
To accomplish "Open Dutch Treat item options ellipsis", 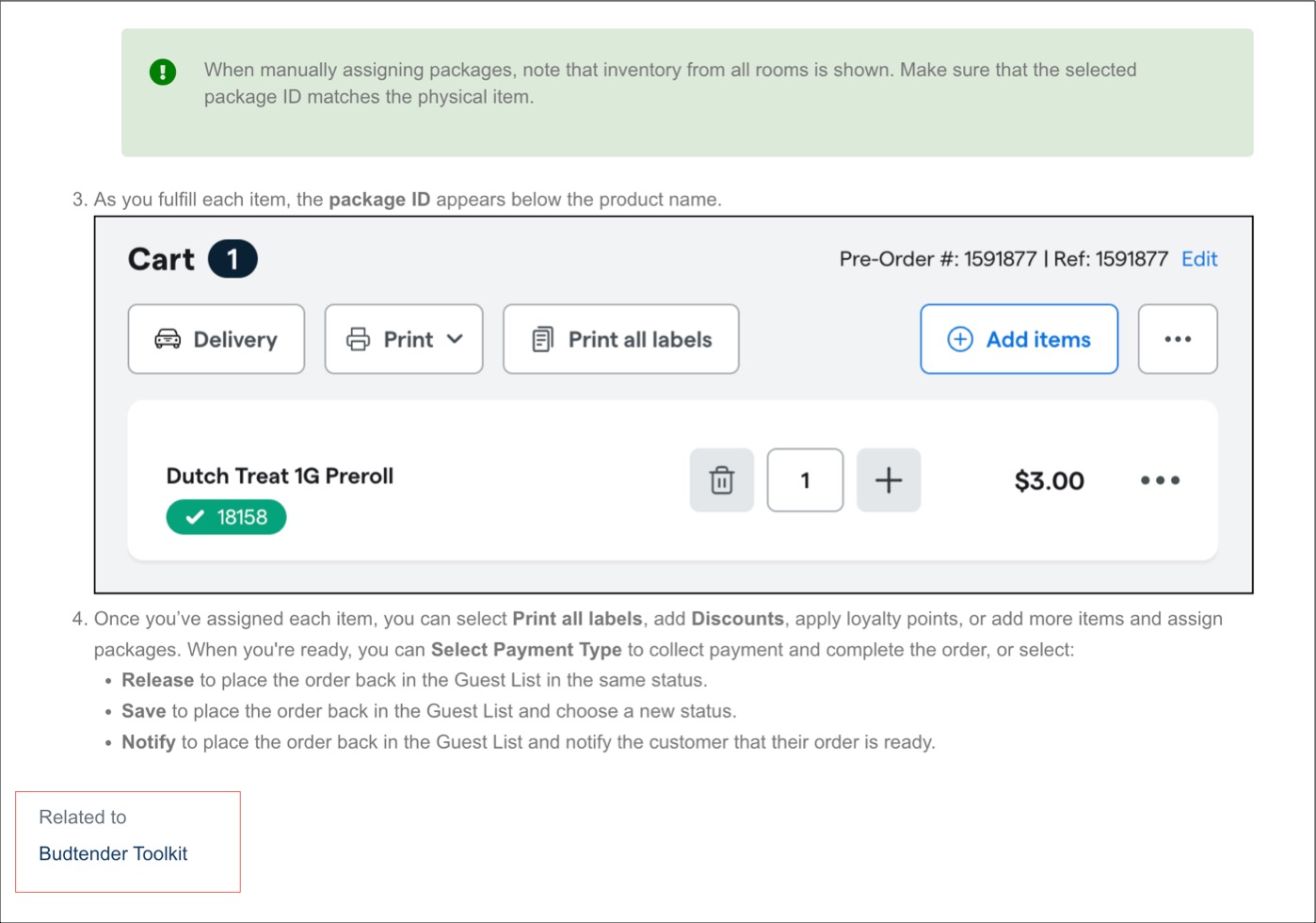I will (1160, 480).
